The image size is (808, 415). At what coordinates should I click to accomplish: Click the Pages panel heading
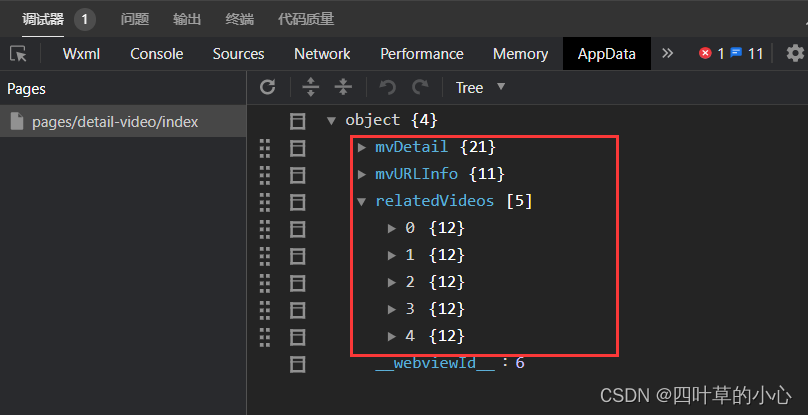click(26, 89)
